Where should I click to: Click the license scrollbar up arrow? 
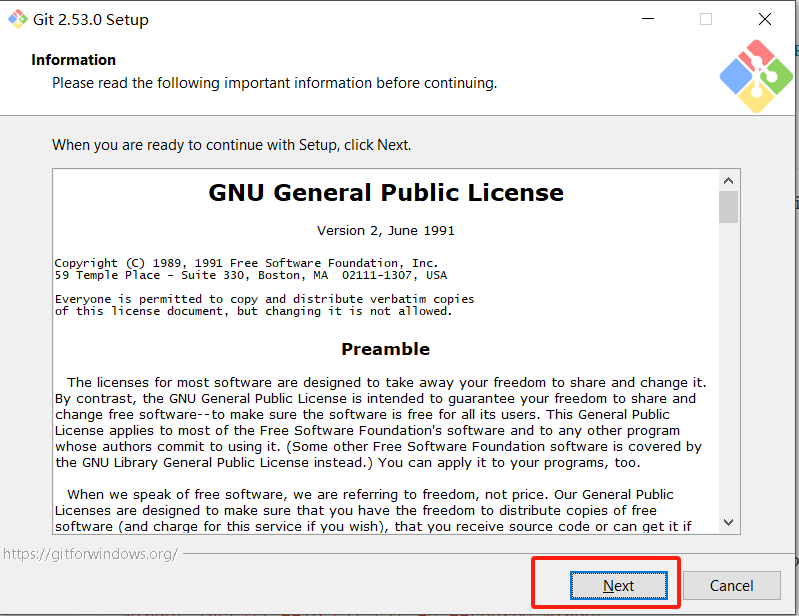pos(729,180)
